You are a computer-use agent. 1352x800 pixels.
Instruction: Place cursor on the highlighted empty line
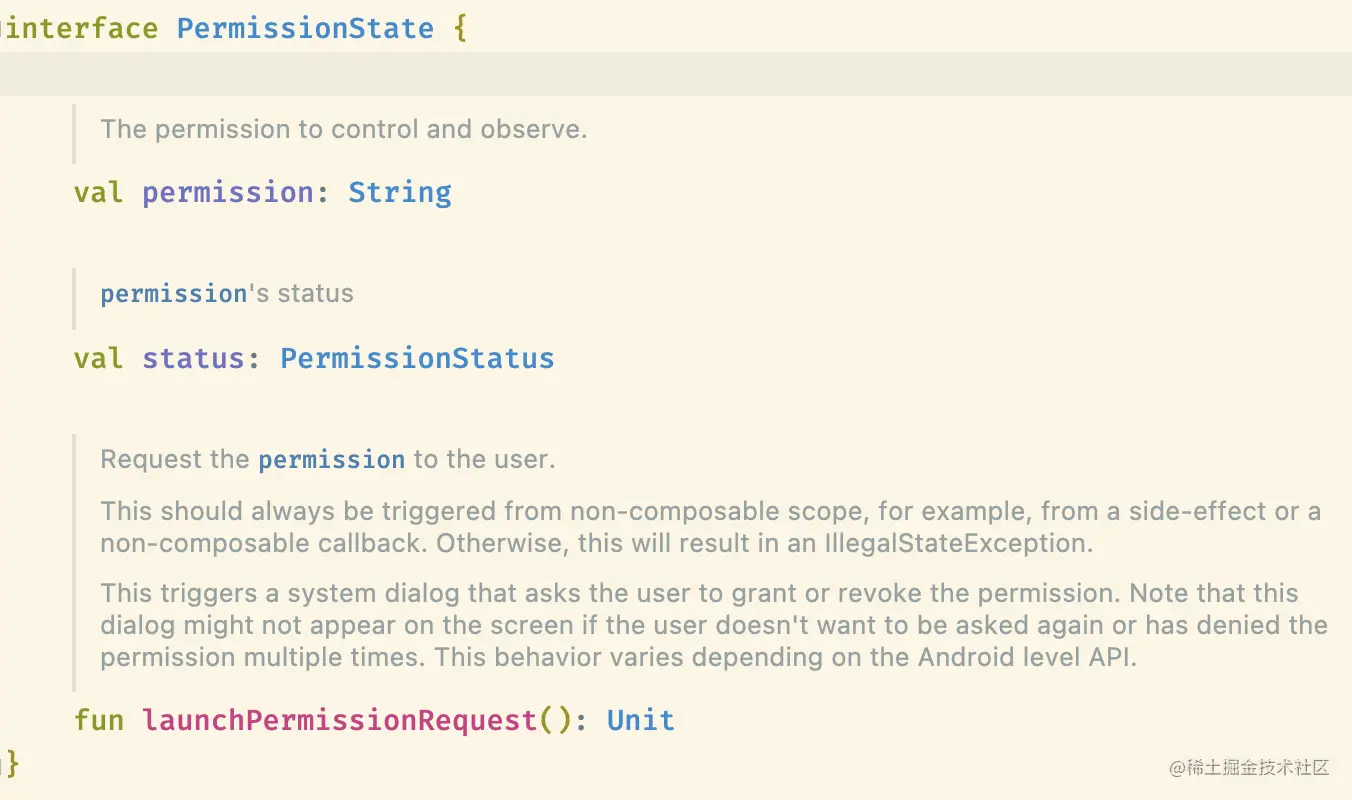[676, 74]
